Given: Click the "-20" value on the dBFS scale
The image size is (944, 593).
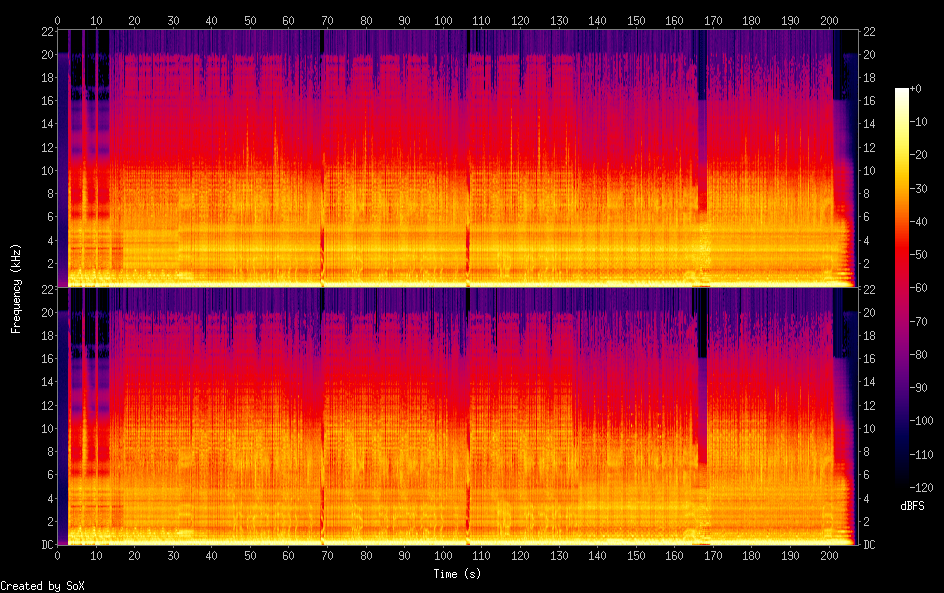Looking at the screenshot, I should [x=918, y=155].
